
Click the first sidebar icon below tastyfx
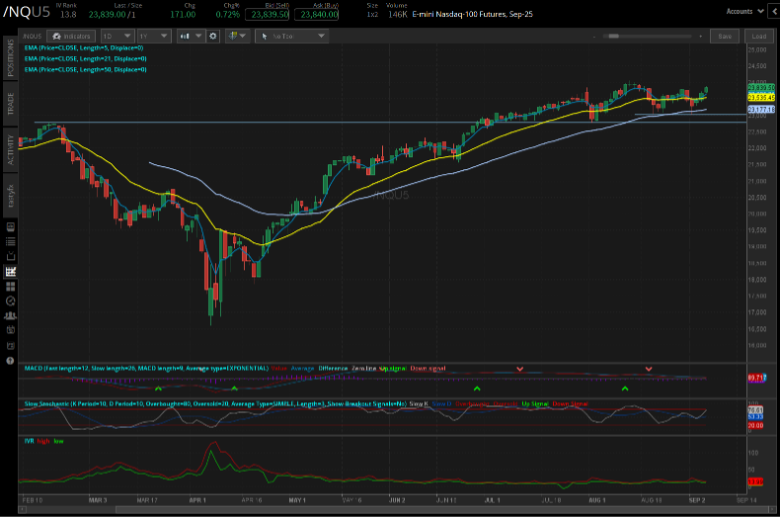pos(10,227)
